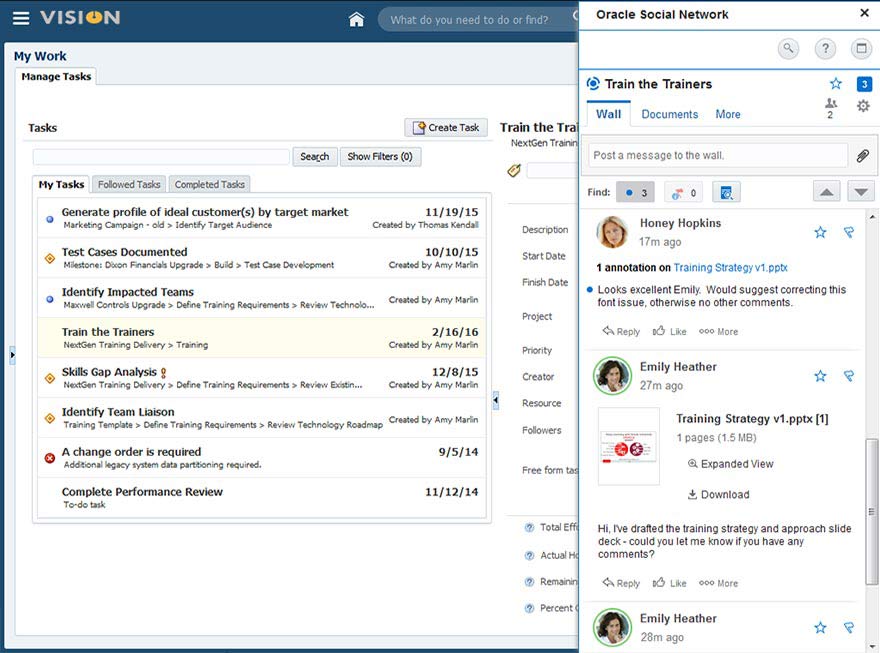Open the blue unread count badge
Viewport: 880px width, 653px height.
[864, 84]
